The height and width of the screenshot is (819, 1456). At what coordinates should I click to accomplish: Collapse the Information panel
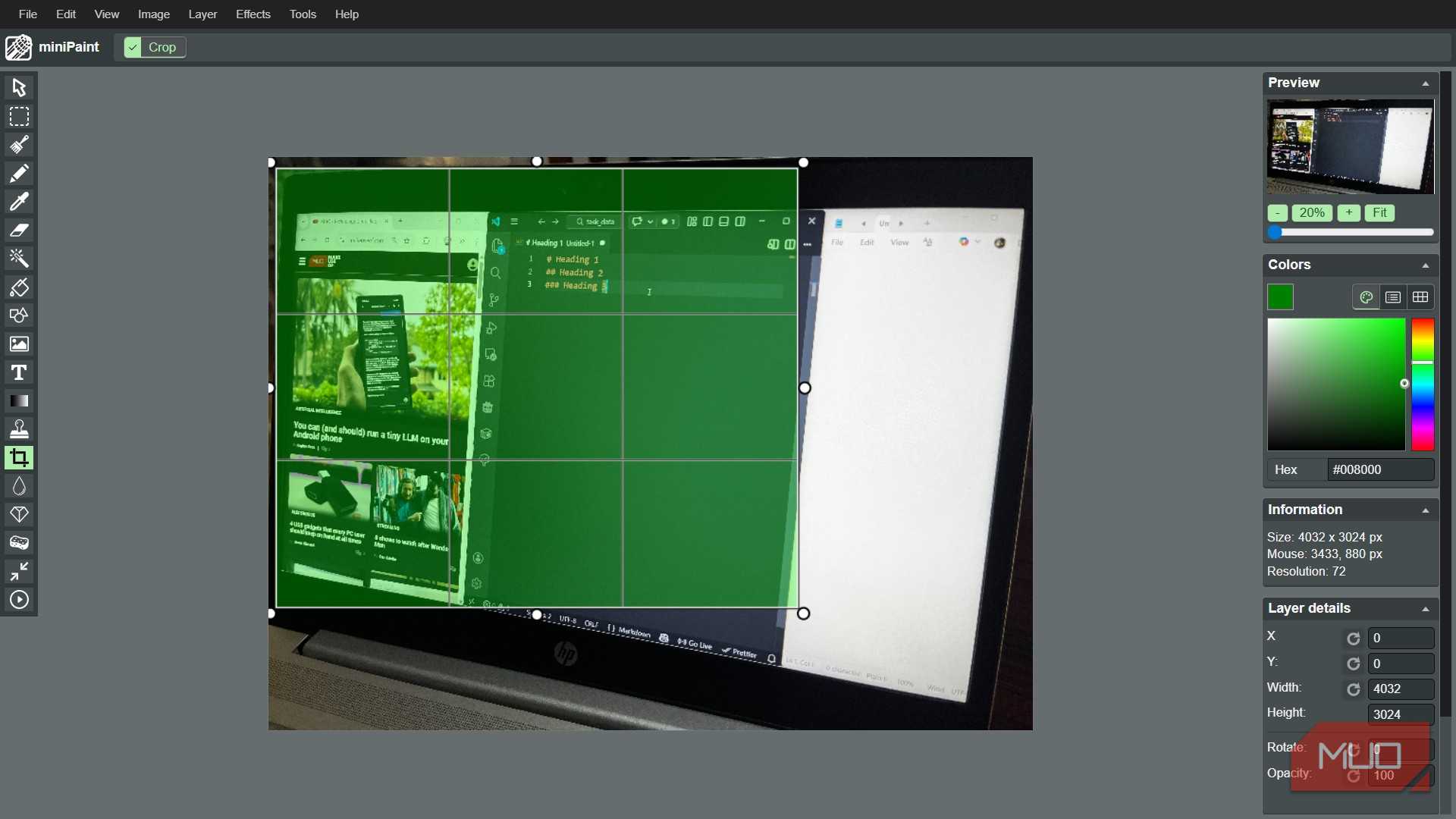(x=1425, y=510)
